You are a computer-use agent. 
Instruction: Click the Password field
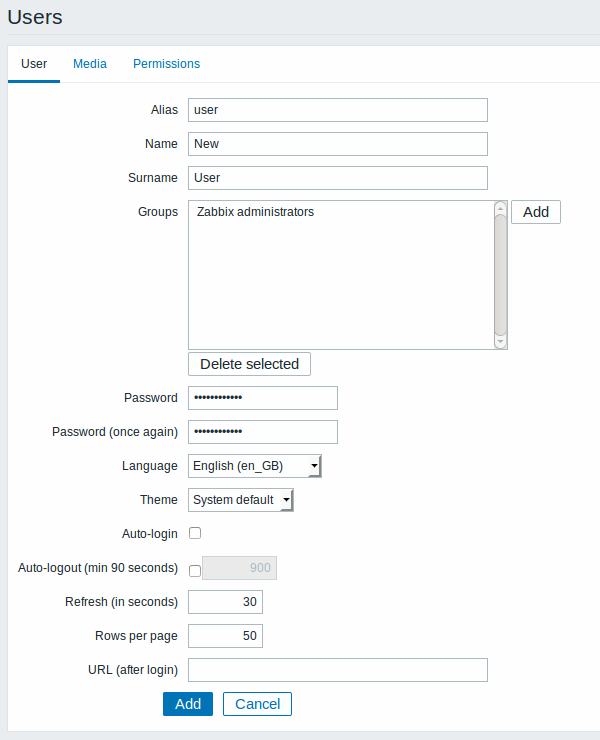pos(263,398)
